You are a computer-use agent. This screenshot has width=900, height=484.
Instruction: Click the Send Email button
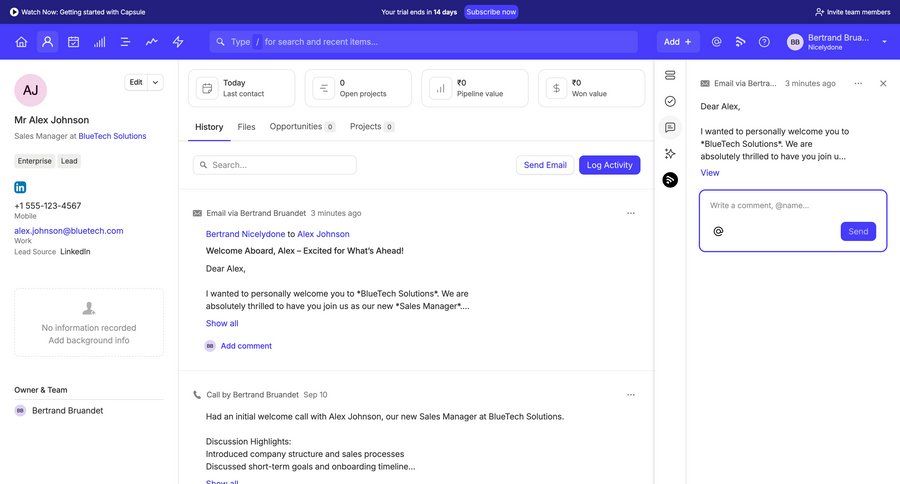pos(545,165)
